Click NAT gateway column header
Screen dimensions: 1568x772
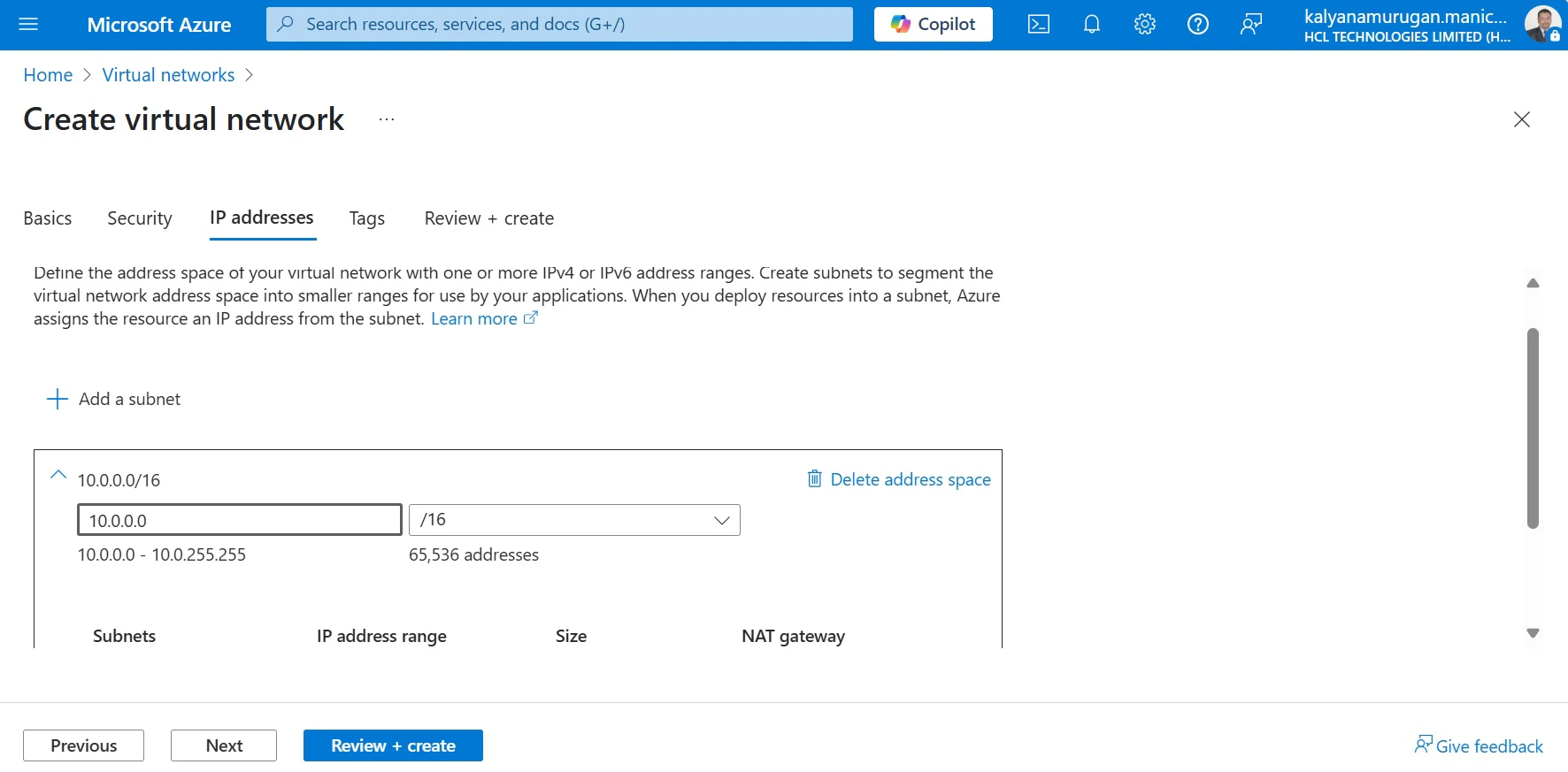tap(793, 636)
